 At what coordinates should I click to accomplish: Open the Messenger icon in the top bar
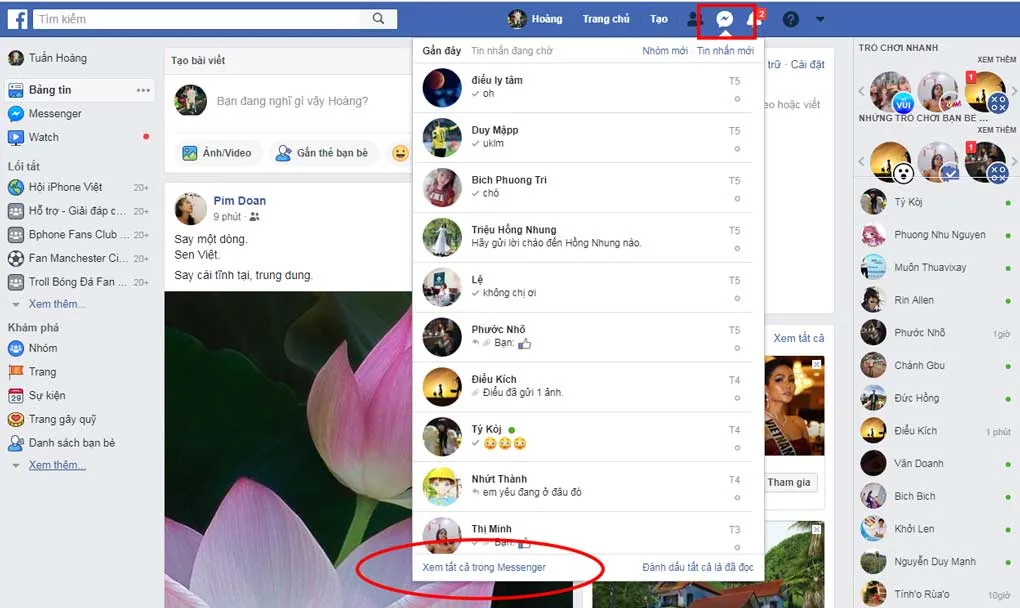pos(727,18)
